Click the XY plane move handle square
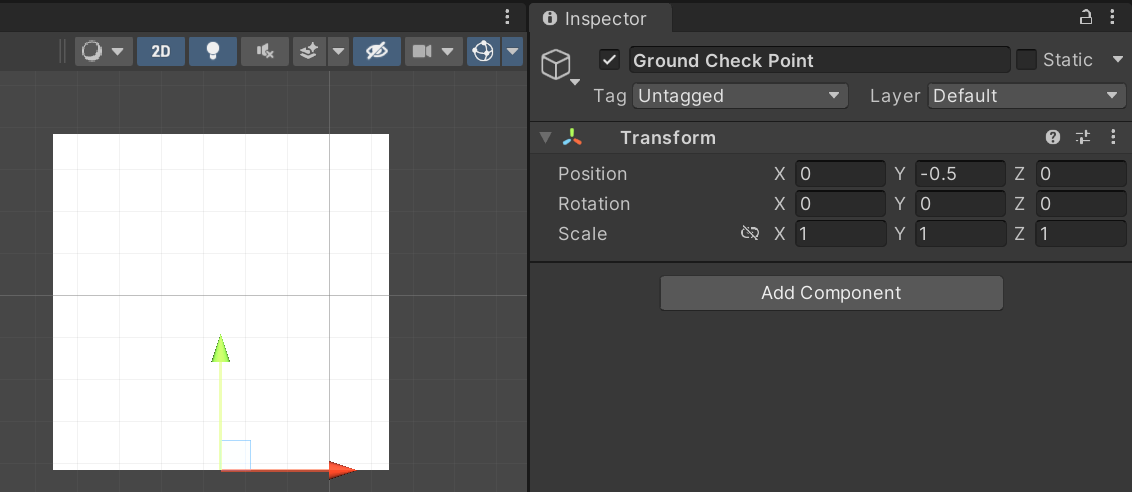This screenshot has height=492, width=1132. (236, 454)
